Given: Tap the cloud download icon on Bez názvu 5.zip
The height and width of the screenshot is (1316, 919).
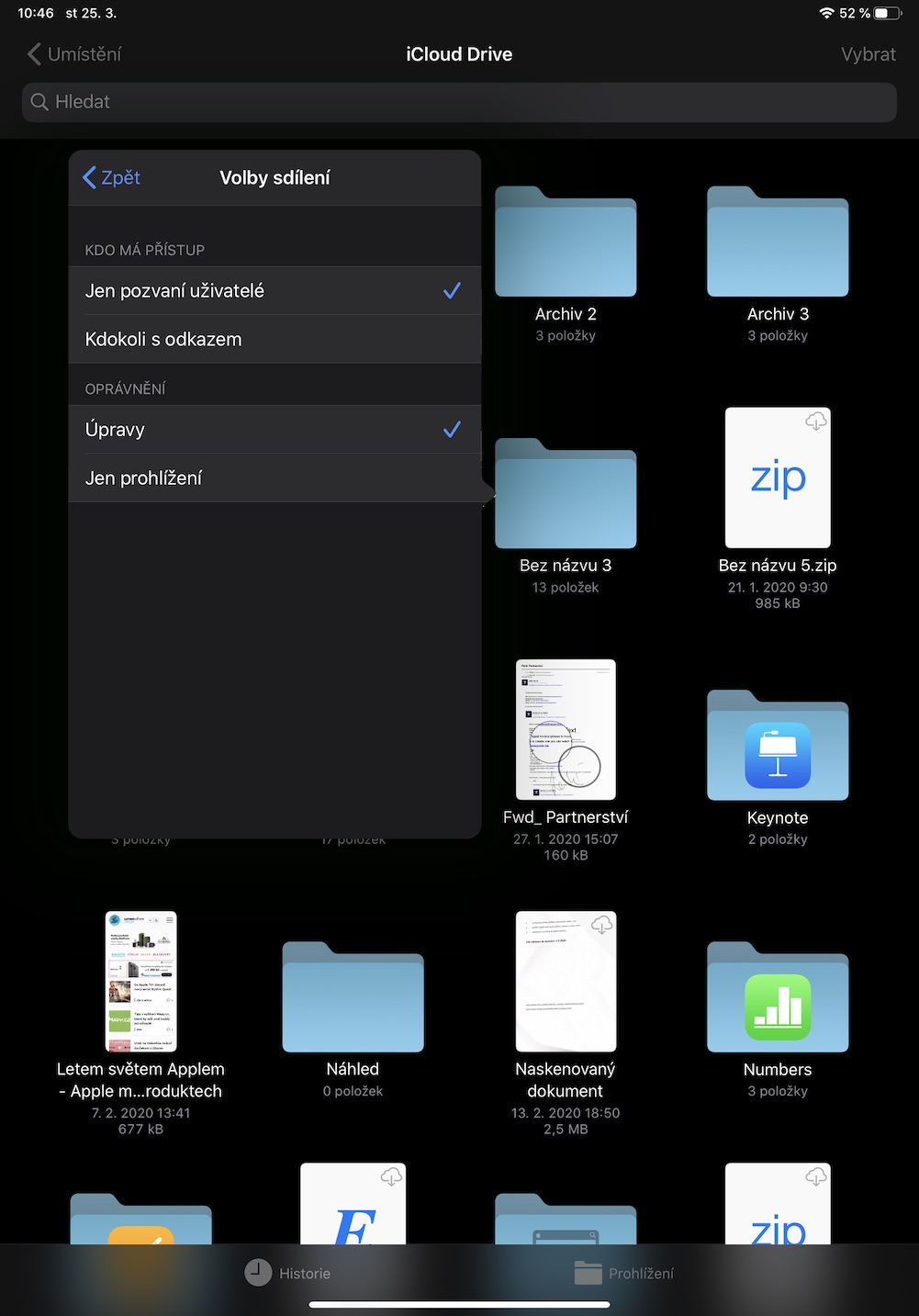Looking at the screenshot, I should point(815,421).
